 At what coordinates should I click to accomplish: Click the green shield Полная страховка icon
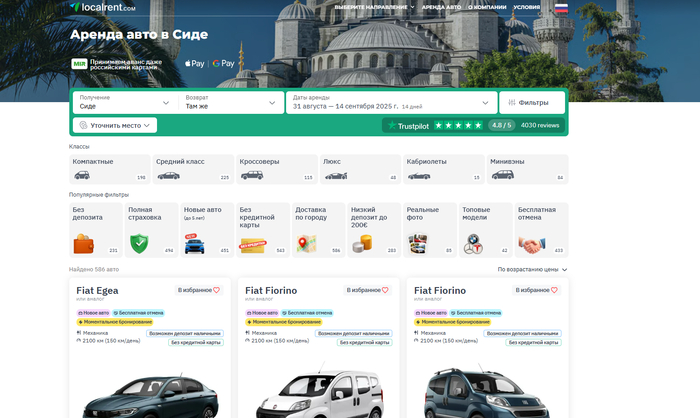pos(139,244)
